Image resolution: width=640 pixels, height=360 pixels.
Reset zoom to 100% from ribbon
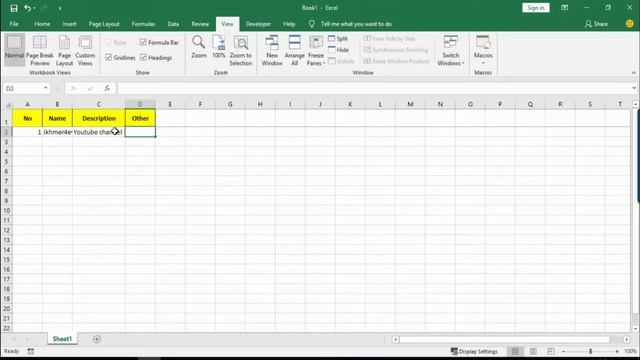point(219,47)
